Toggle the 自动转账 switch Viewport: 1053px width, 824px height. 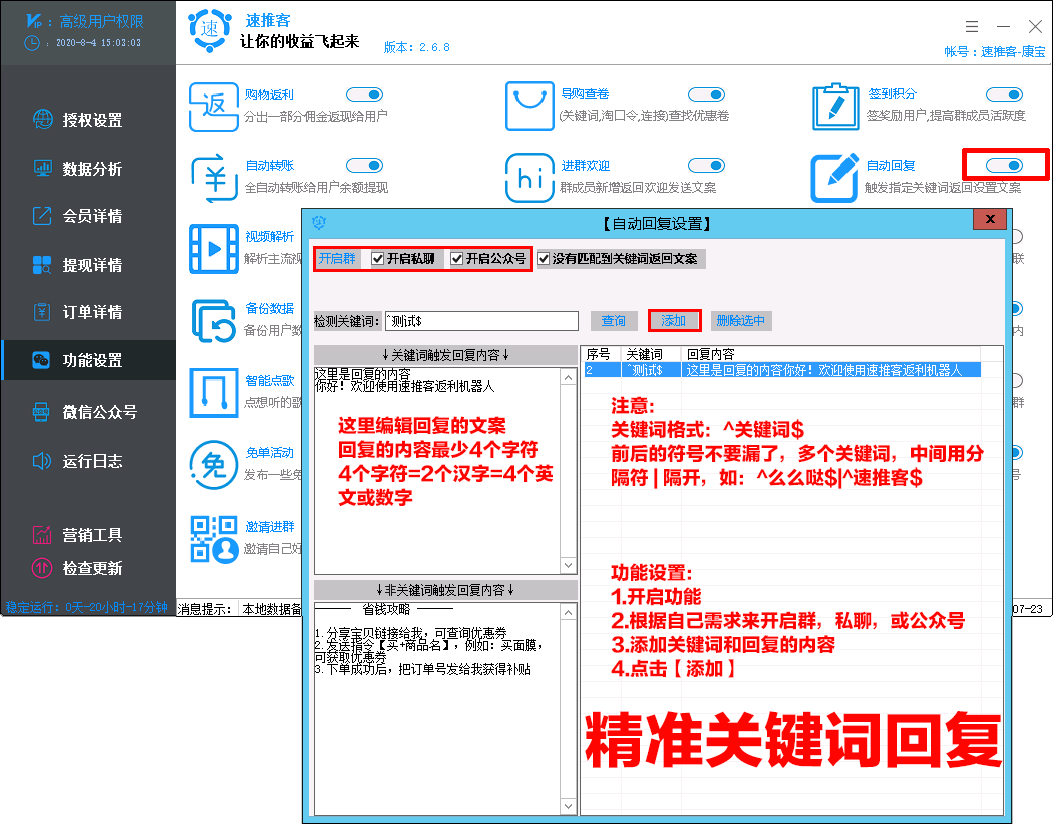pyautogui.click(x=365, y=165)
